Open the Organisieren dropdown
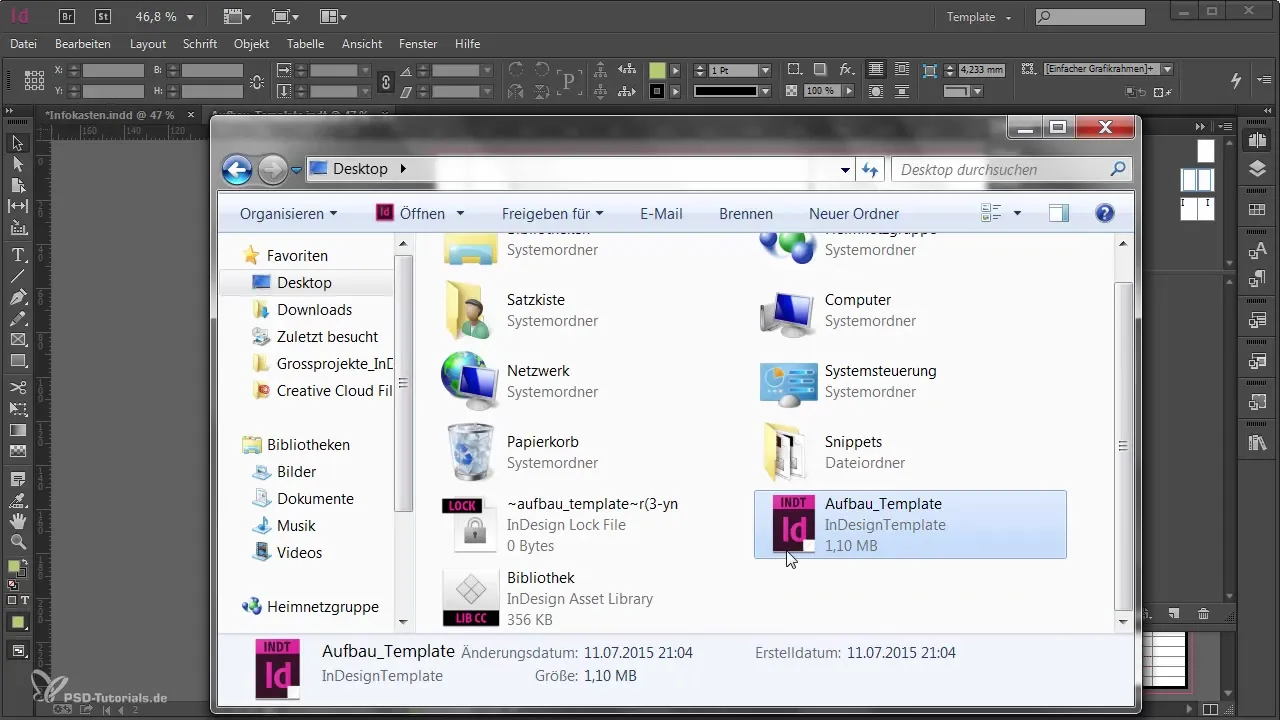Image resolution: width=1280 pixels, height=720 pixels. coord(289,214)
